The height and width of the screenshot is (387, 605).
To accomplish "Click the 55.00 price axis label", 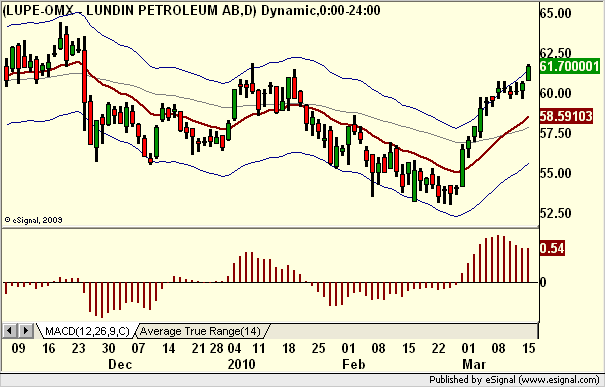I will [x=555, y=173].
